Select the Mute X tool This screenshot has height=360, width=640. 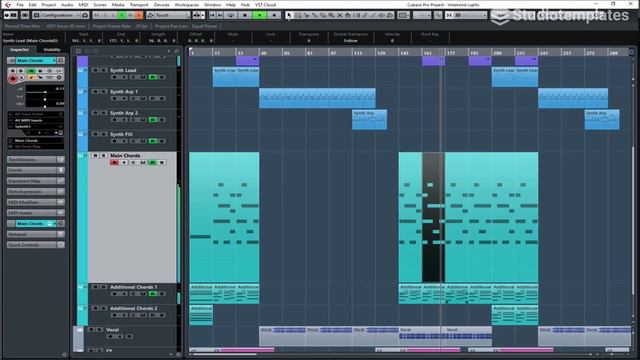point(340,15)
